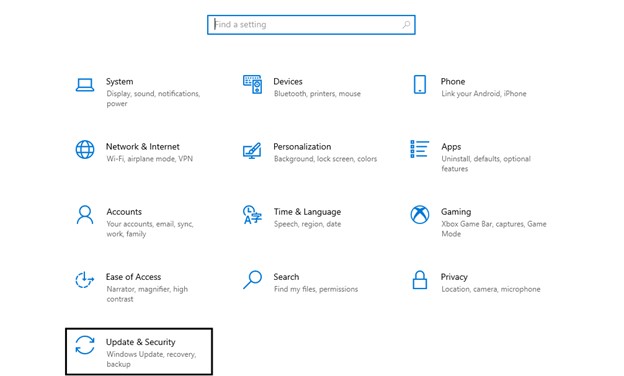Click 'Location, camera, microphone' description
The image size is (624, 376).
point(491,289)
